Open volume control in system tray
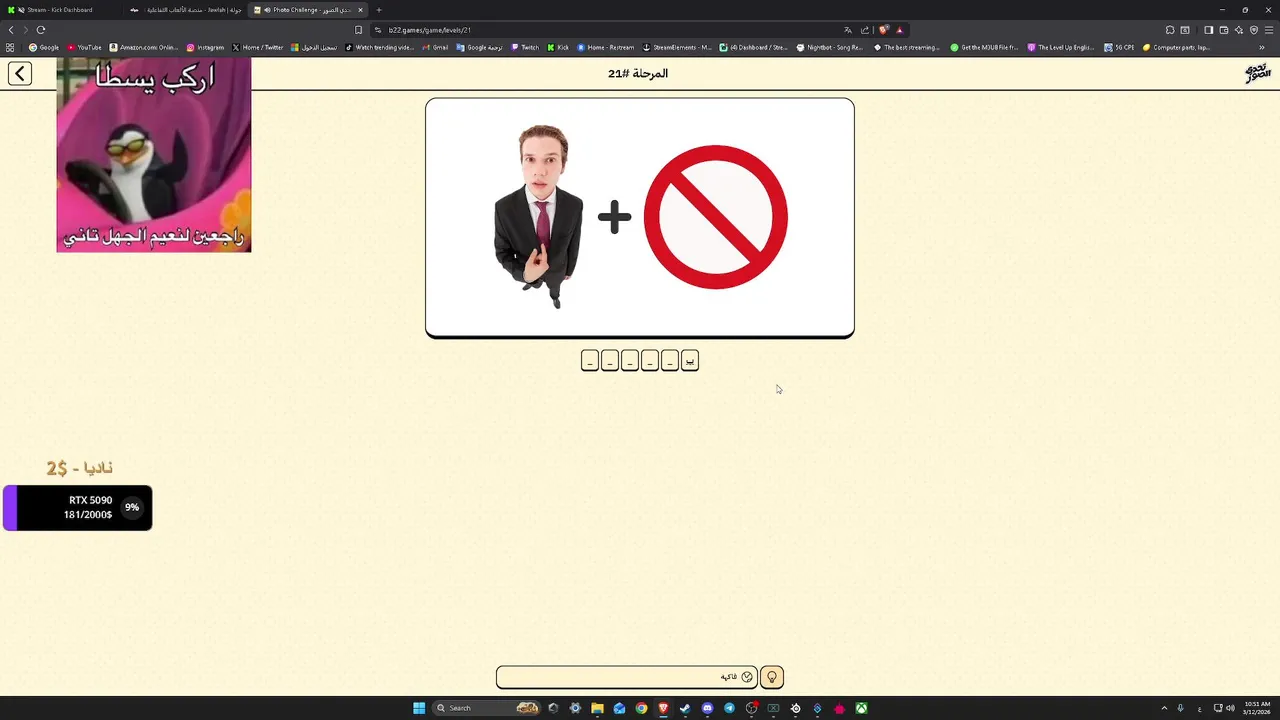Image resolution: width=1280 pixels, height=720 pixels. (x=1230, y=708)
